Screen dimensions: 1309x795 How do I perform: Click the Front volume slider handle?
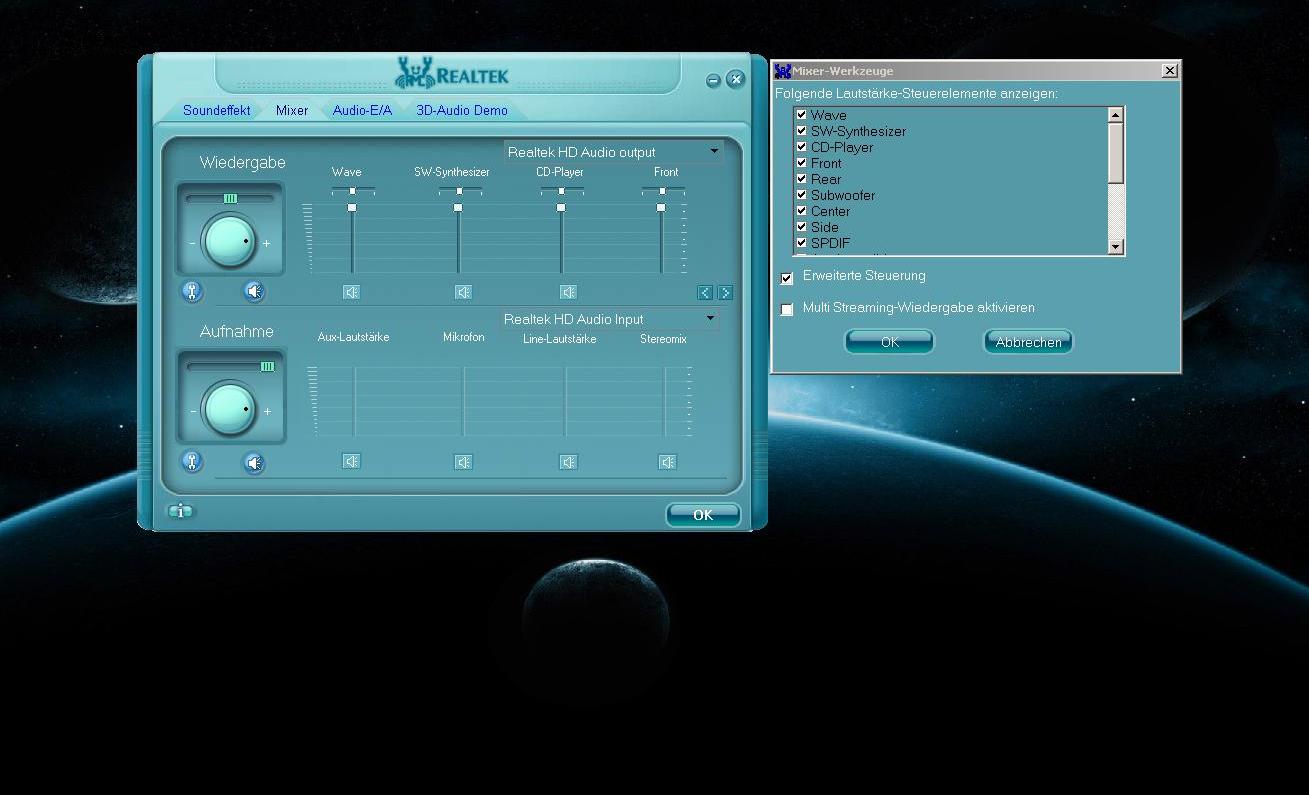661,208
